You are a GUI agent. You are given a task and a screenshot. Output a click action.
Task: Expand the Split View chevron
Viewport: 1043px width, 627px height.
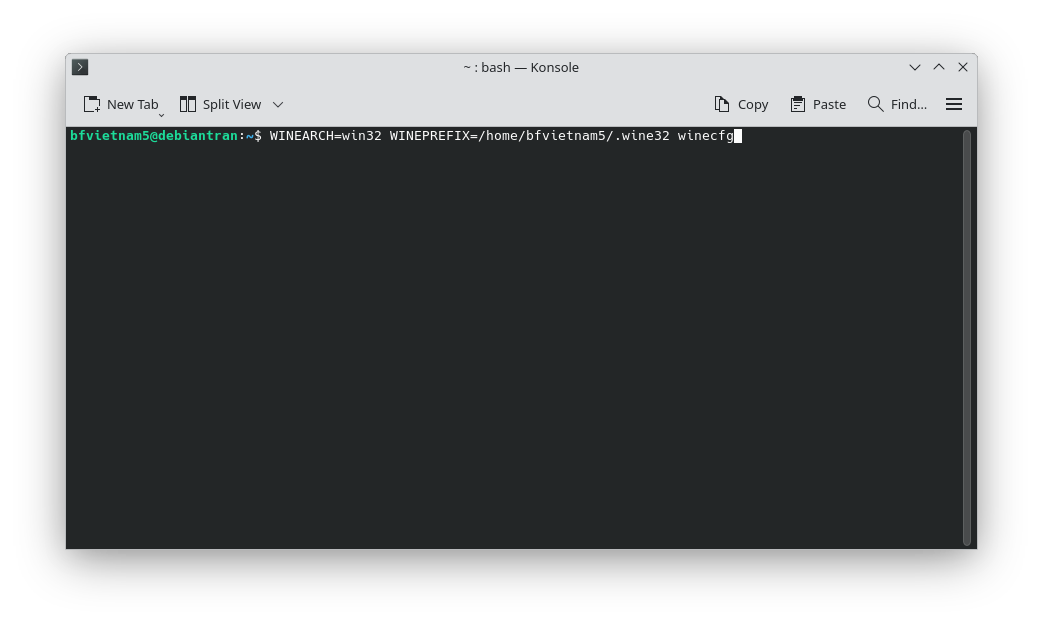click(x=278, y=104)
